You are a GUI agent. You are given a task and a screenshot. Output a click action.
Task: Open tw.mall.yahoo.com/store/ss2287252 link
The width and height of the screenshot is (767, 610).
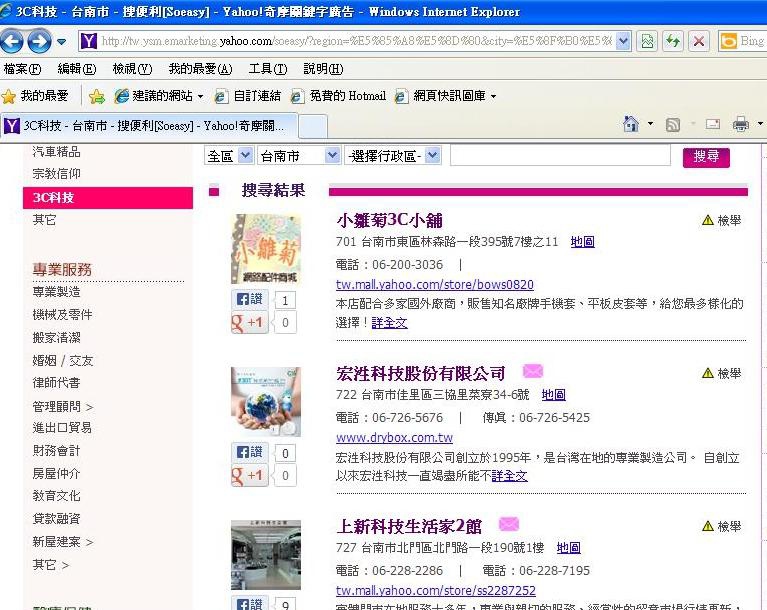[436, 590]
